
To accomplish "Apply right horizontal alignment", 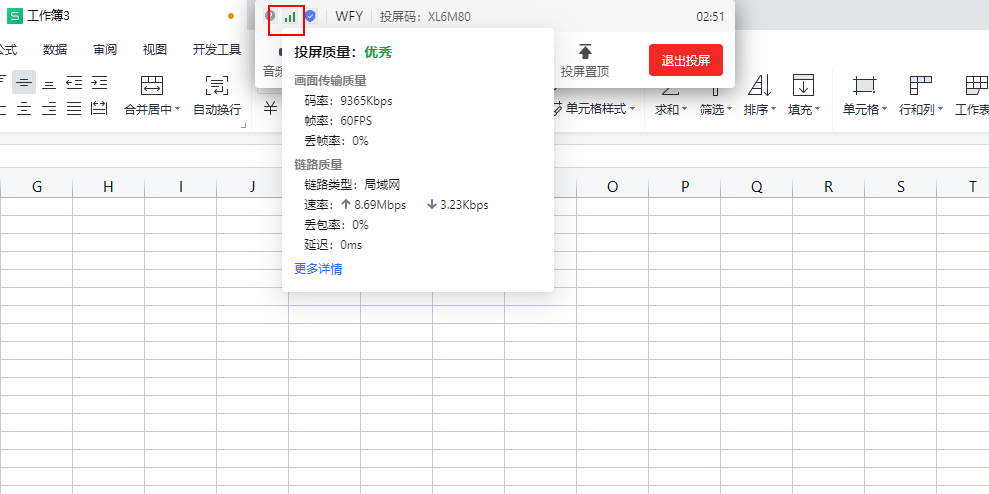I will [x=49, y=109].
